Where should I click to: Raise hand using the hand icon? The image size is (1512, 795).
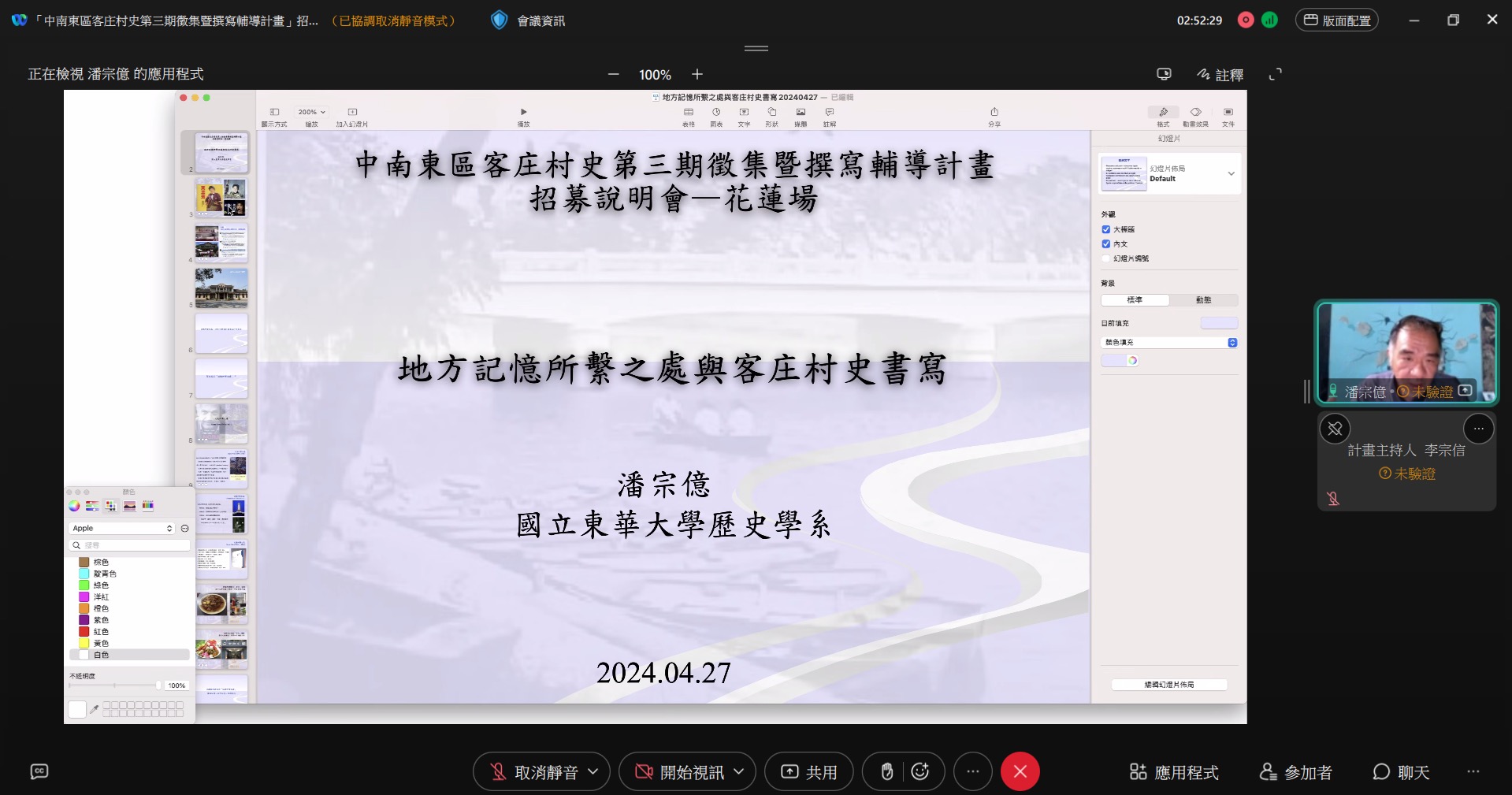tap(886, 772)
